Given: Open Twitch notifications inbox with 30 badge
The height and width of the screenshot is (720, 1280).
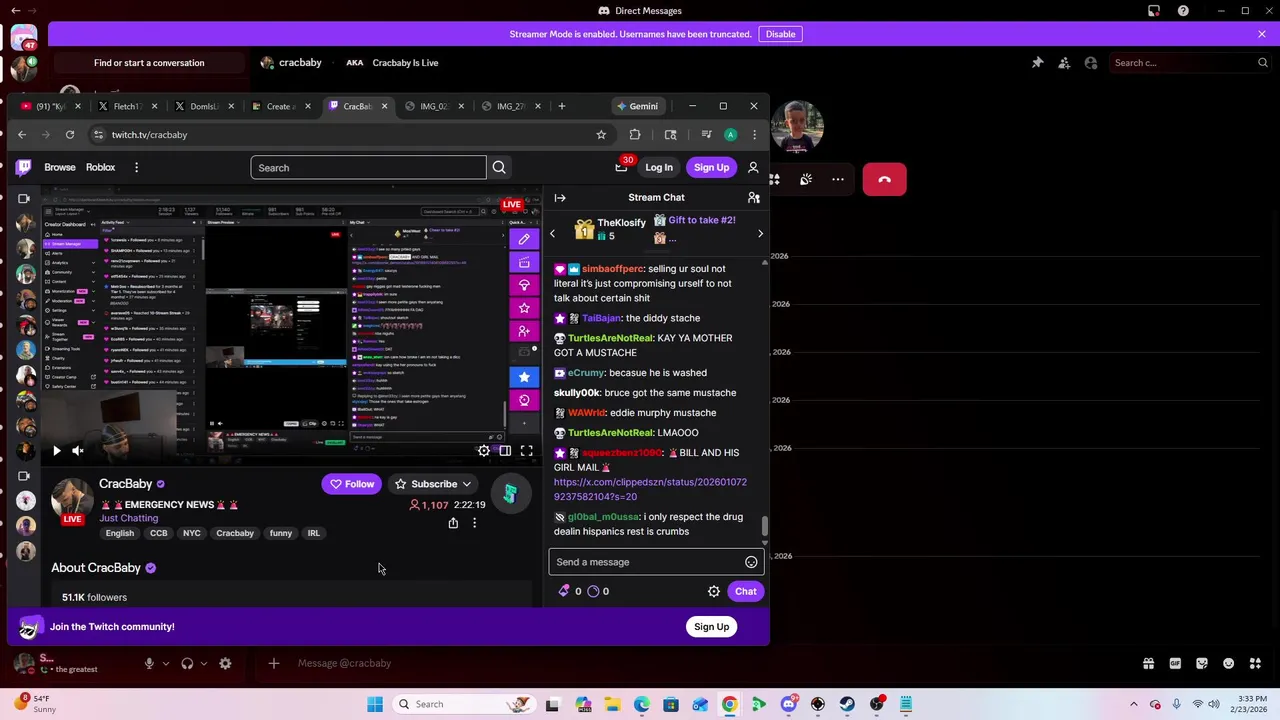Looking at the screenshot, I should pos(622,167).
